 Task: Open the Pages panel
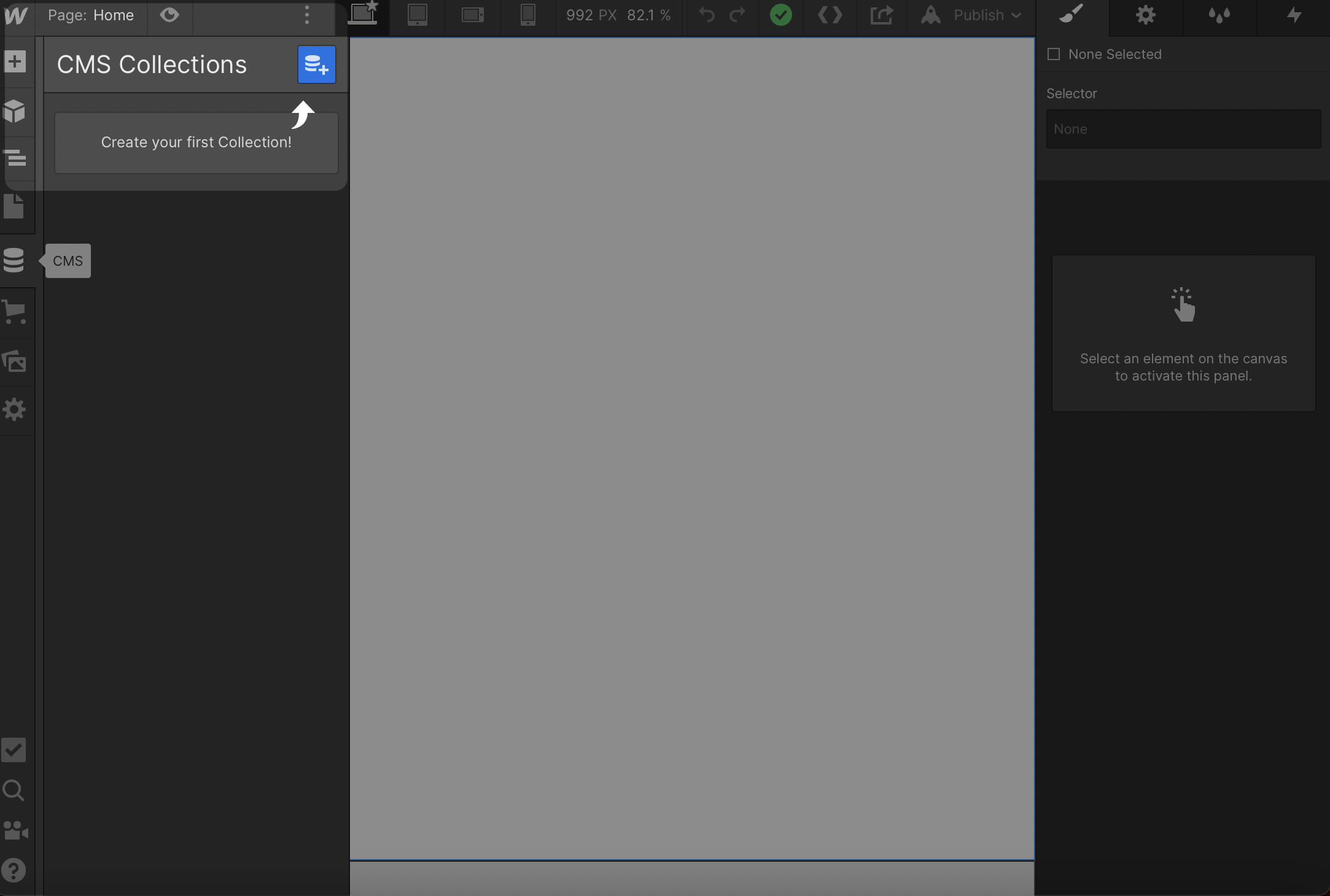click(x=15, y=207)
